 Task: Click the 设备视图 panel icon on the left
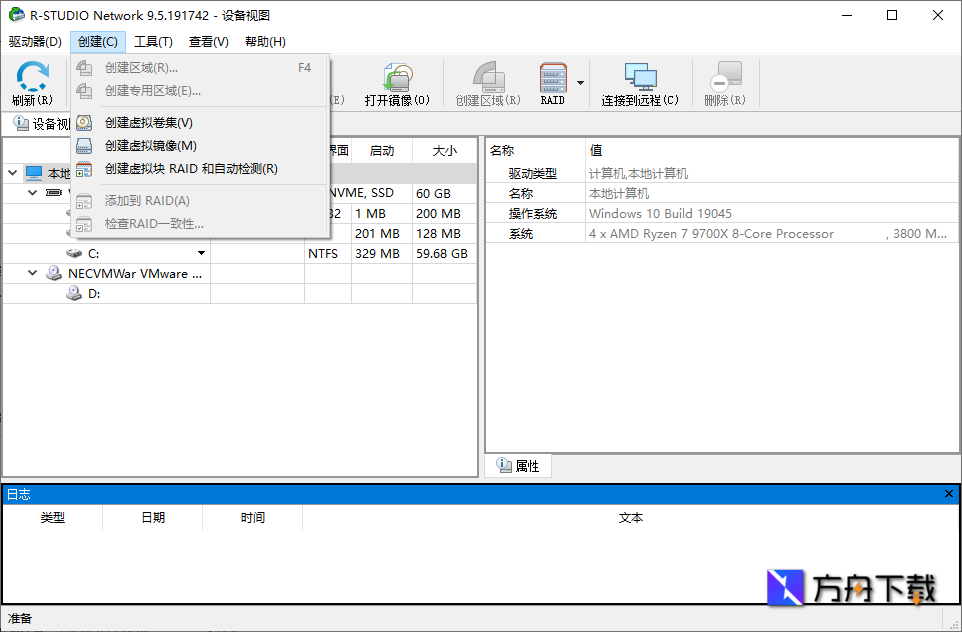[22, 124]
